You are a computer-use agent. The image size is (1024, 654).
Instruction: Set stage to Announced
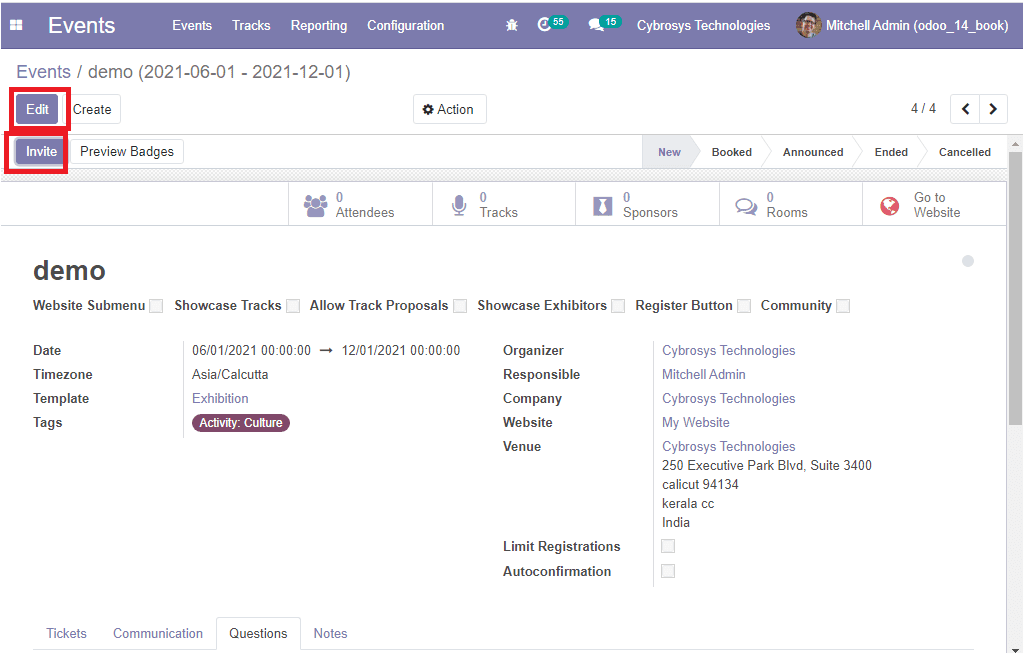click(813, 152)
